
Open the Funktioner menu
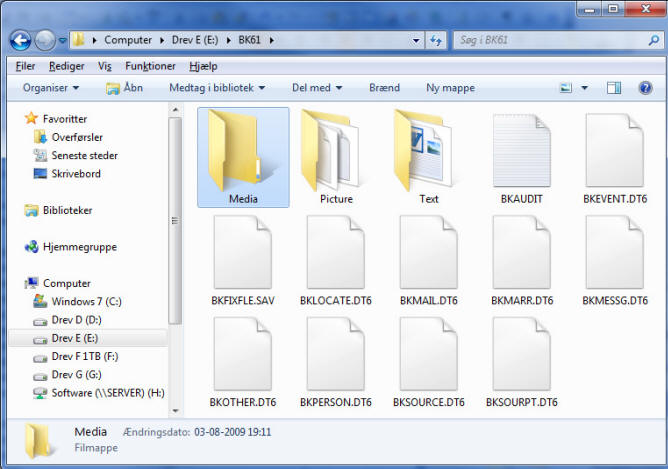pyautogui.click(x=150, y=66)
